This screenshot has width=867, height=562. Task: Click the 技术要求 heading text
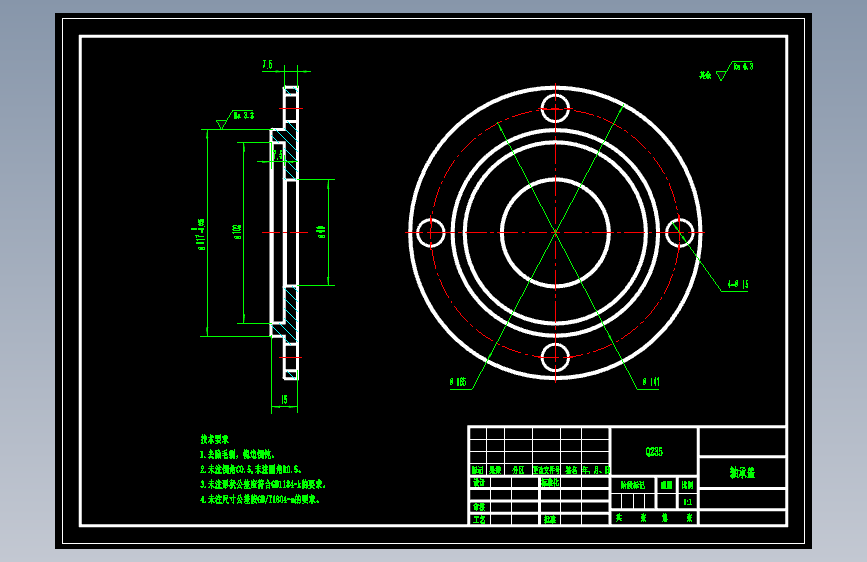coord(215,439)
